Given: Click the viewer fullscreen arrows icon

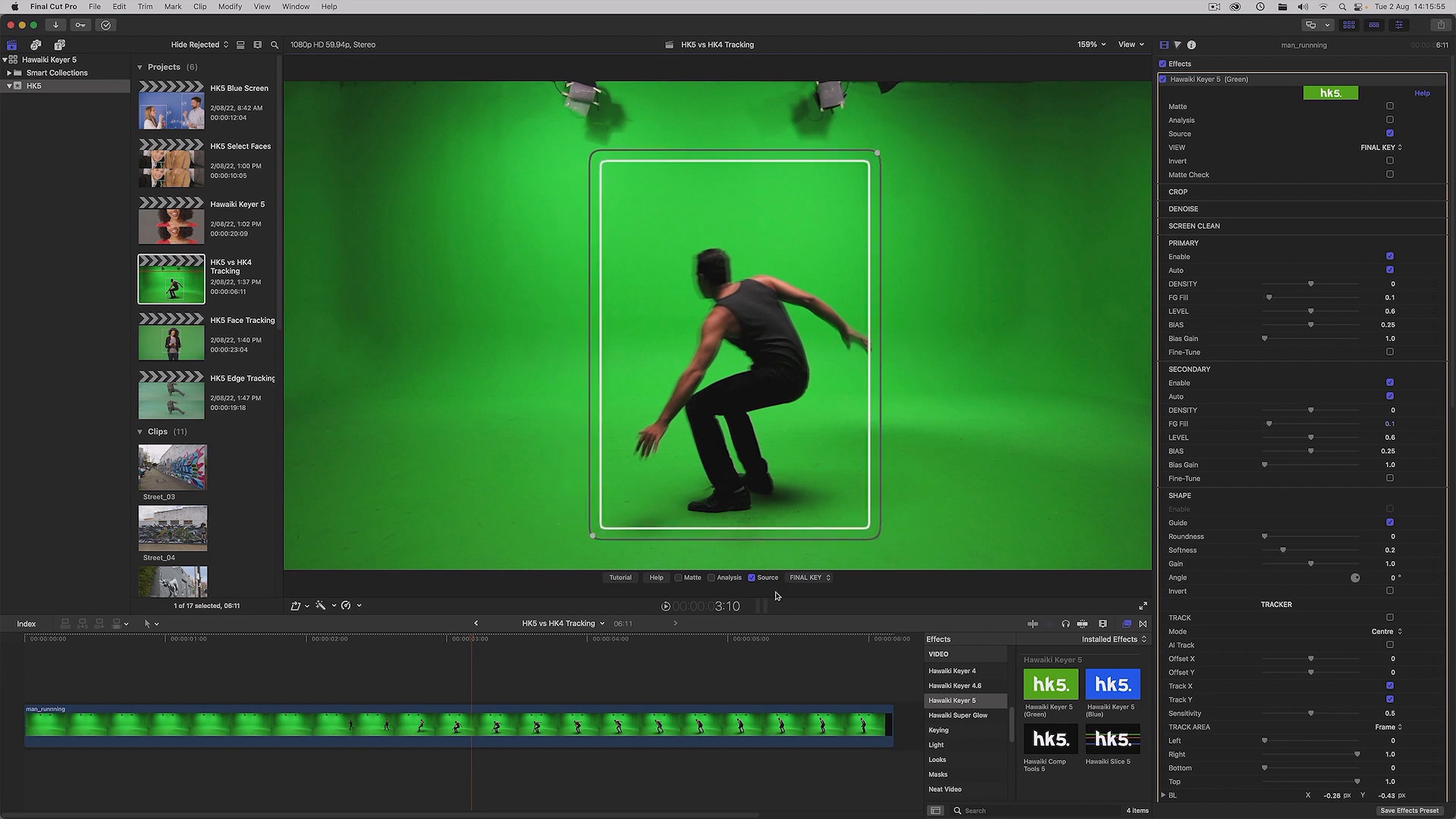Looking at the screenshot, I should [1143, 606].
